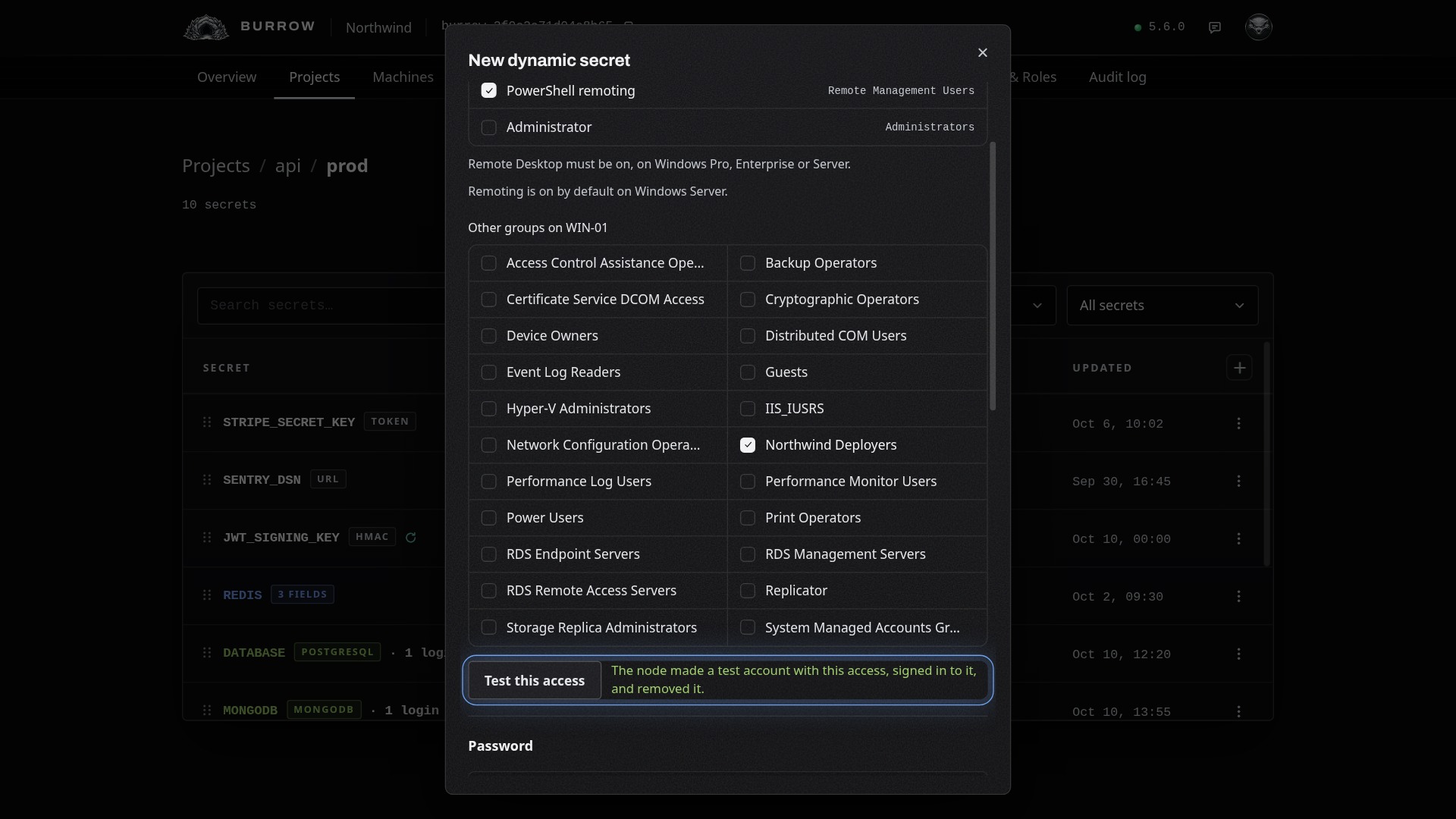The width and height of the screenshot is (1456, 819).
Task: Uncheck the Northwind Deployers group
Action: click(x=748, y=445)
